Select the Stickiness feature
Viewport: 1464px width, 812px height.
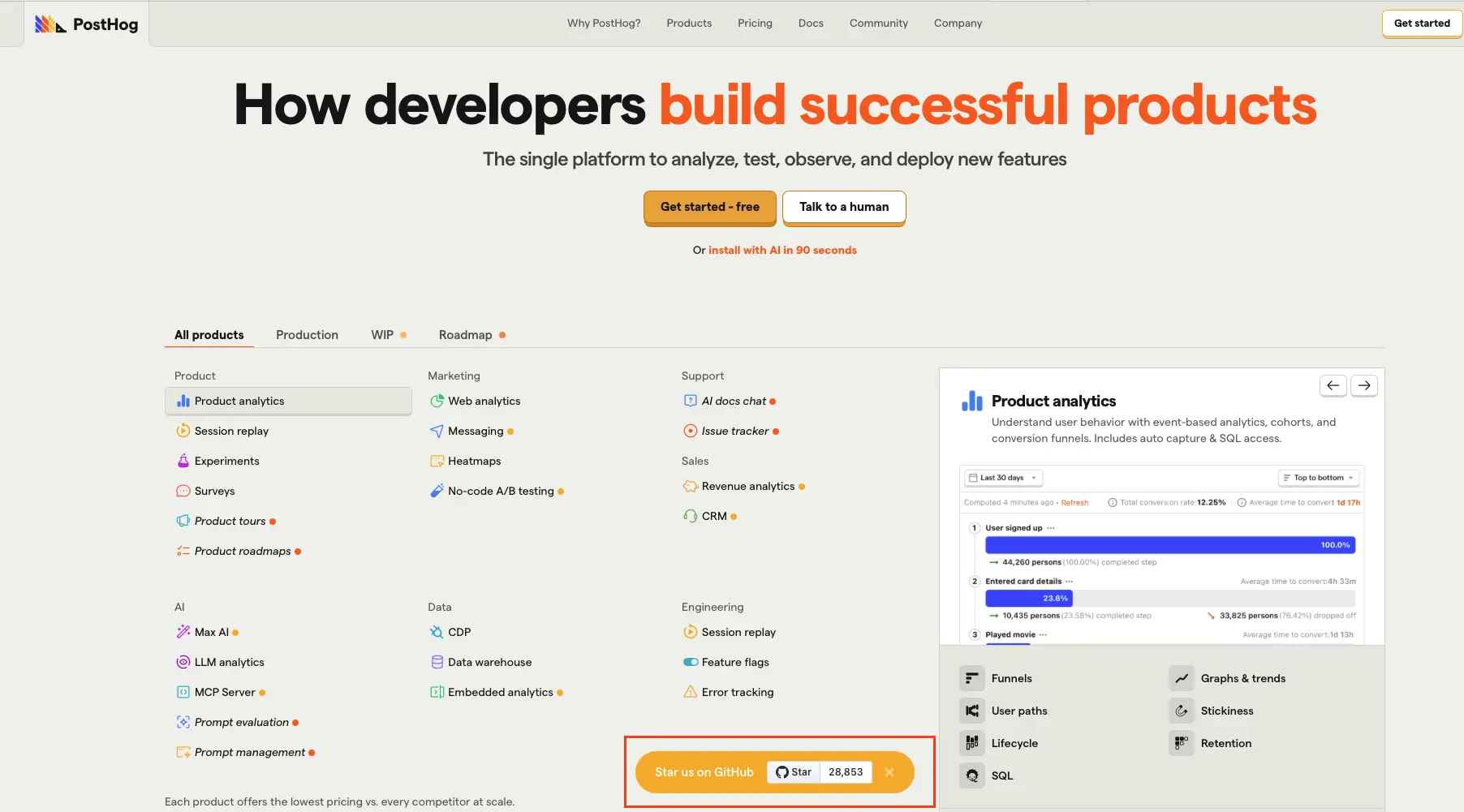click(1211, 711)
